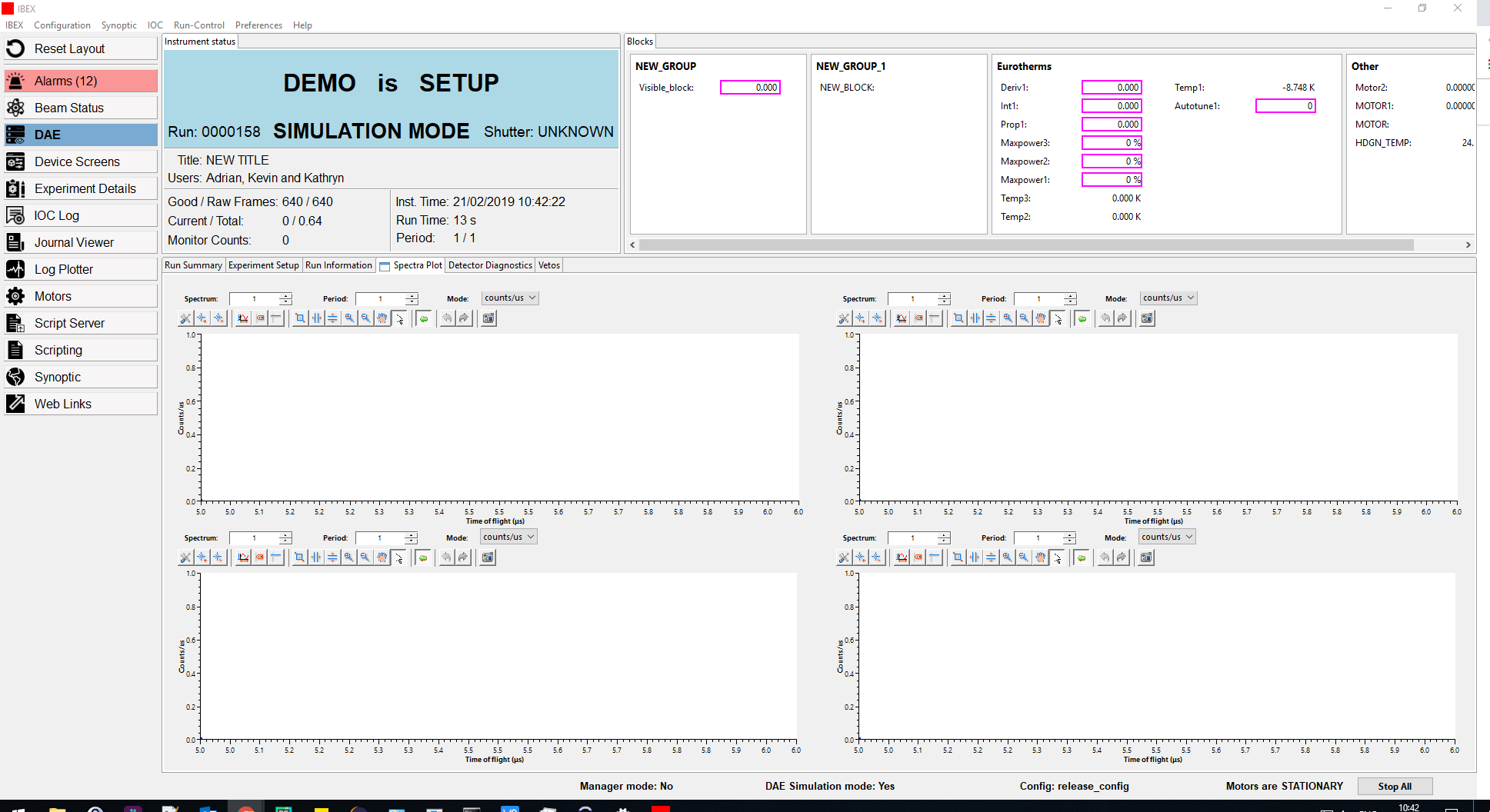Toggle the green refresh arrow on the first spectra plot

point(424,318)
